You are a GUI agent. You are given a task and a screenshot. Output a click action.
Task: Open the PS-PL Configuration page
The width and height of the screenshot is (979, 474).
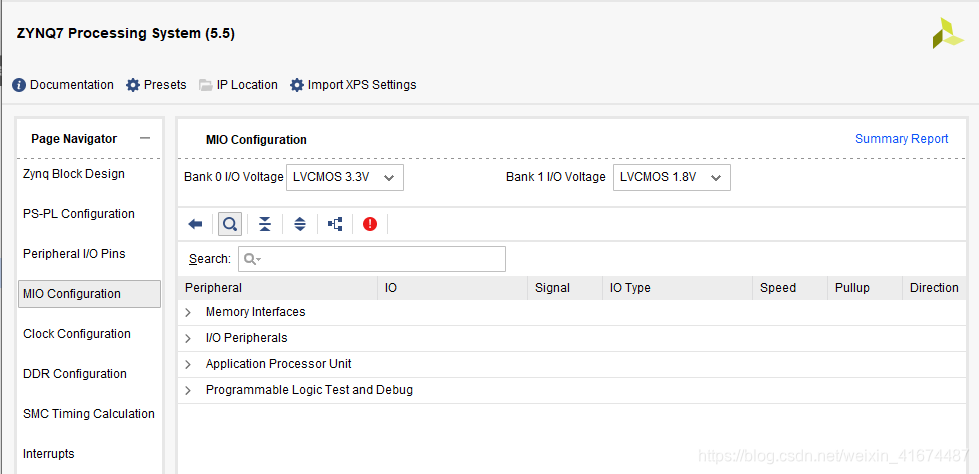pos(79,214)
